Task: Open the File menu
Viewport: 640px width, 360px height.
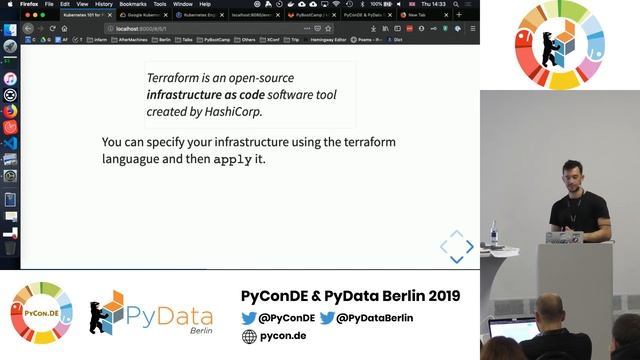Action: [x=49, y=4]
